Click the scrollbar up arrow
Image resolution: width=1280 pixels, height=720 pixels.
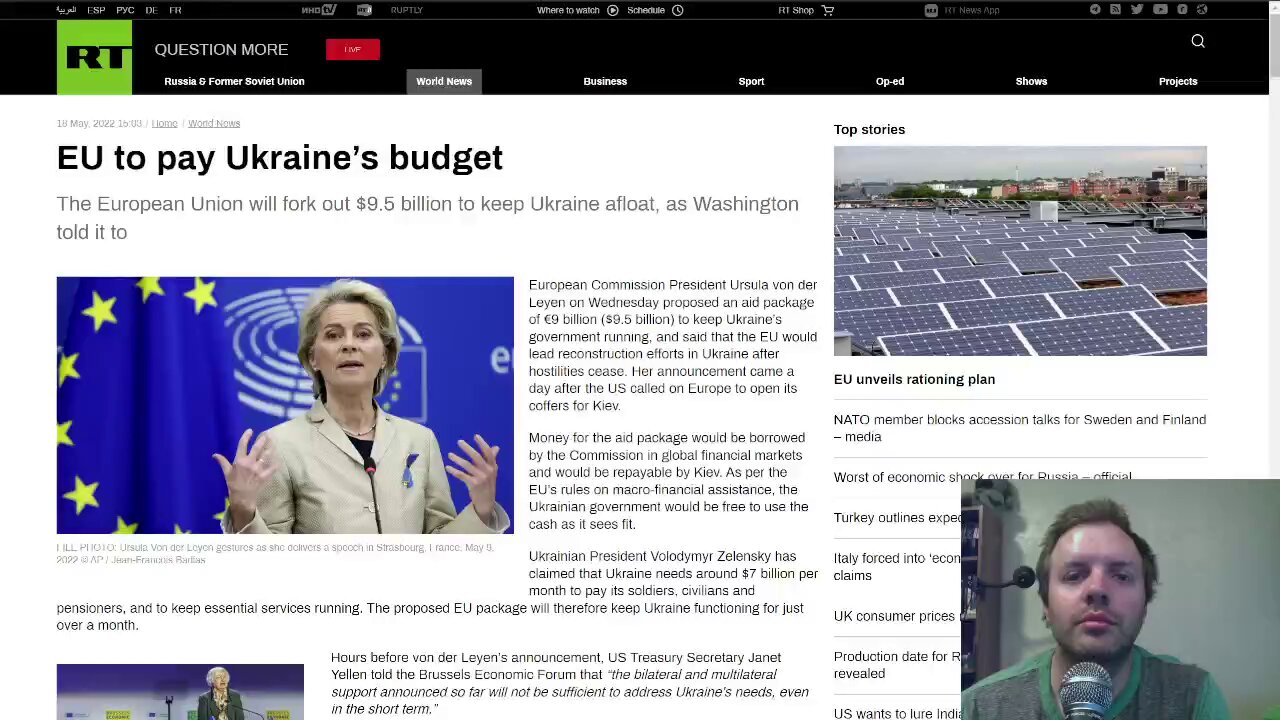1274,8
